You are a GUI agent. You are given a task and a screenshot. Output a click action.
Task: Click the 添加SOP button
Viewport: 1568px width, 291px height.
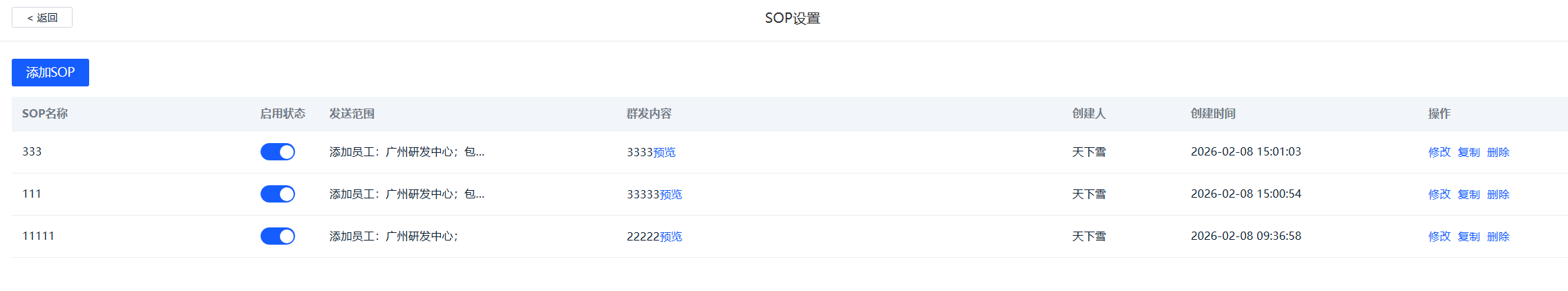pos(50,73)
